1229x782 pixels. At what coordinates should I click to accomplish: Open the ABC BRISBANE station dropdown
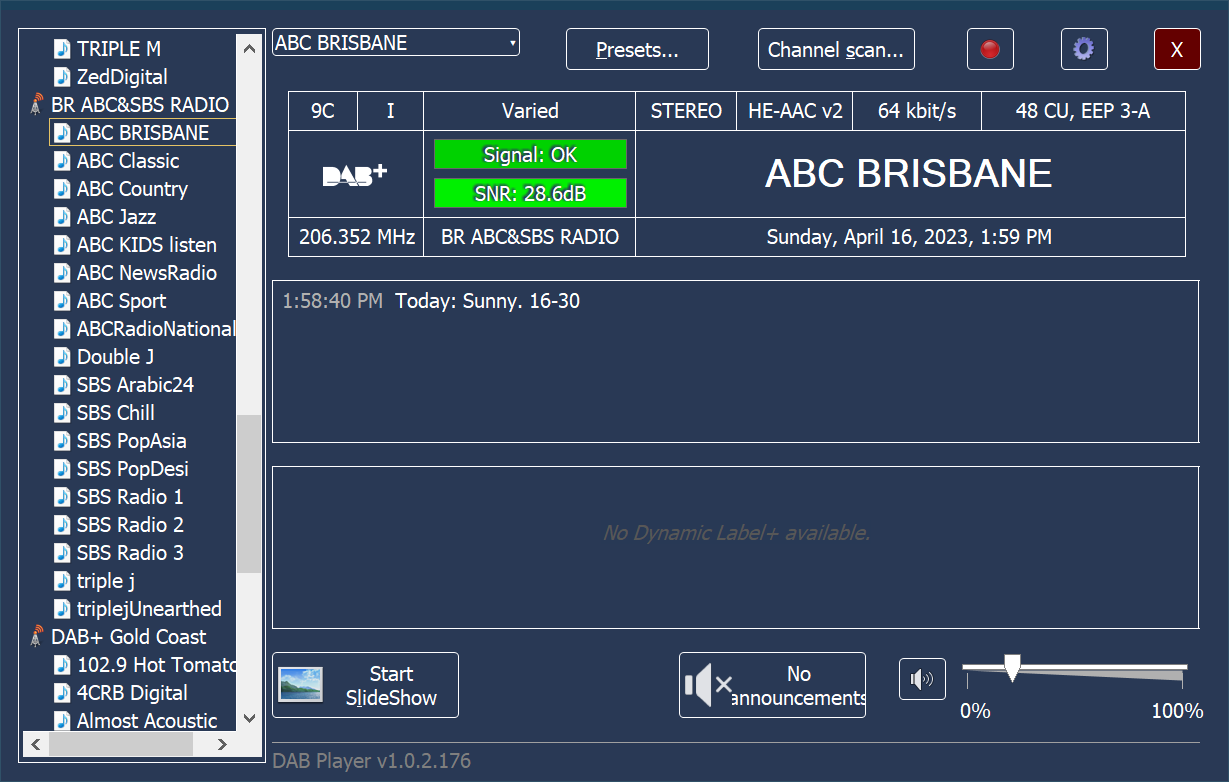coord(396,43)
